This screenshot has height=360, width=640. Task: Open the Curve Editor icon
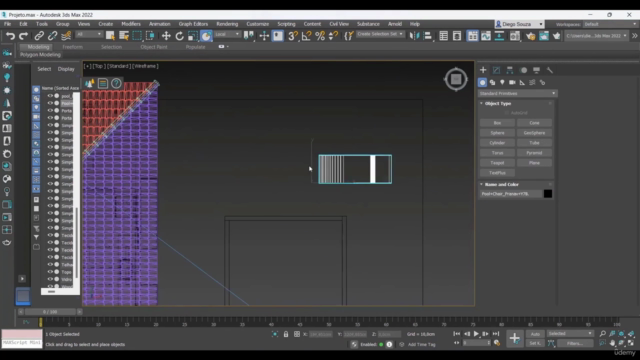[486, 36]
